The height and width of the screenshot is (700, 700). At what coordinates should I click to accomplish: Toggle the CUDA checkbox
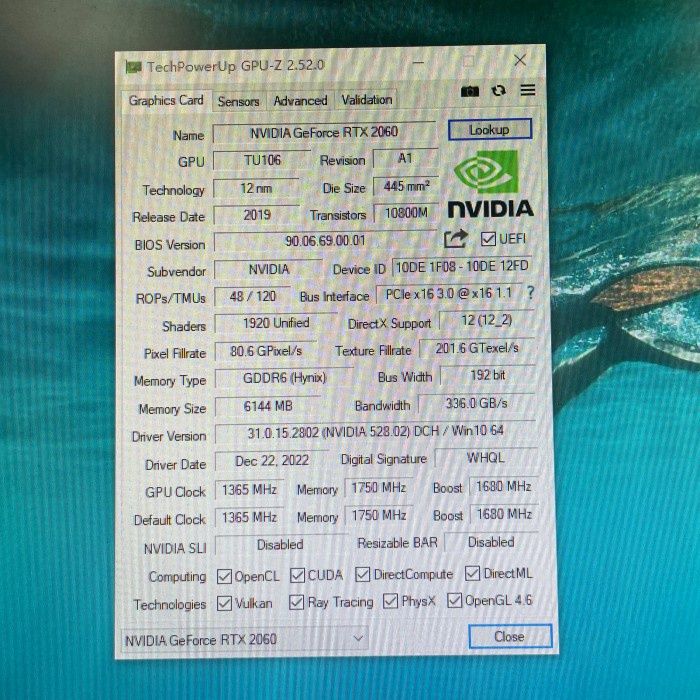(x=298, y=575)
